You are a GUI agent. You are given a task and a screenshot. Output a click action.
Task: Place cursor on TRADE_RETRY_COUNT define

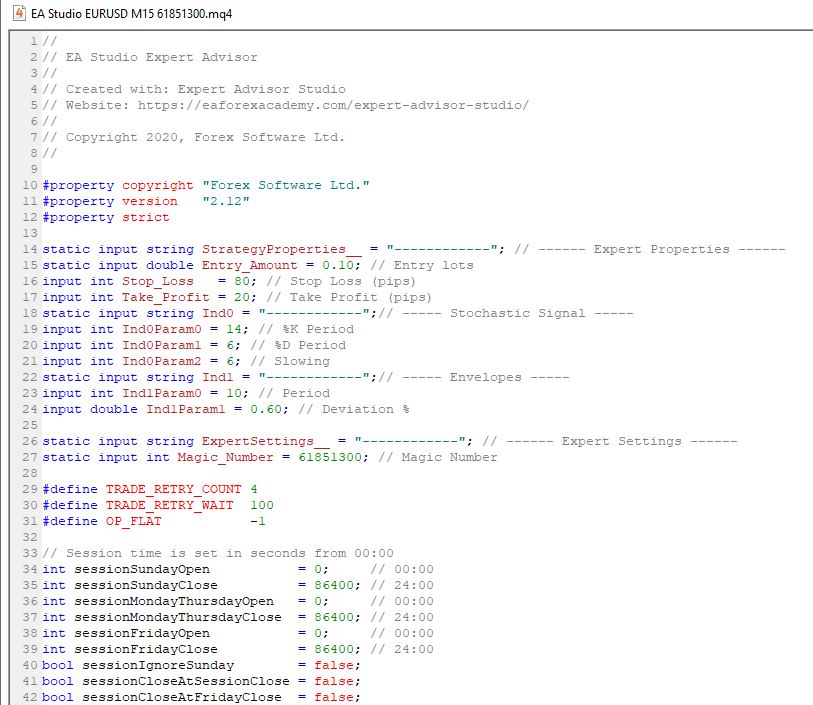173,489
